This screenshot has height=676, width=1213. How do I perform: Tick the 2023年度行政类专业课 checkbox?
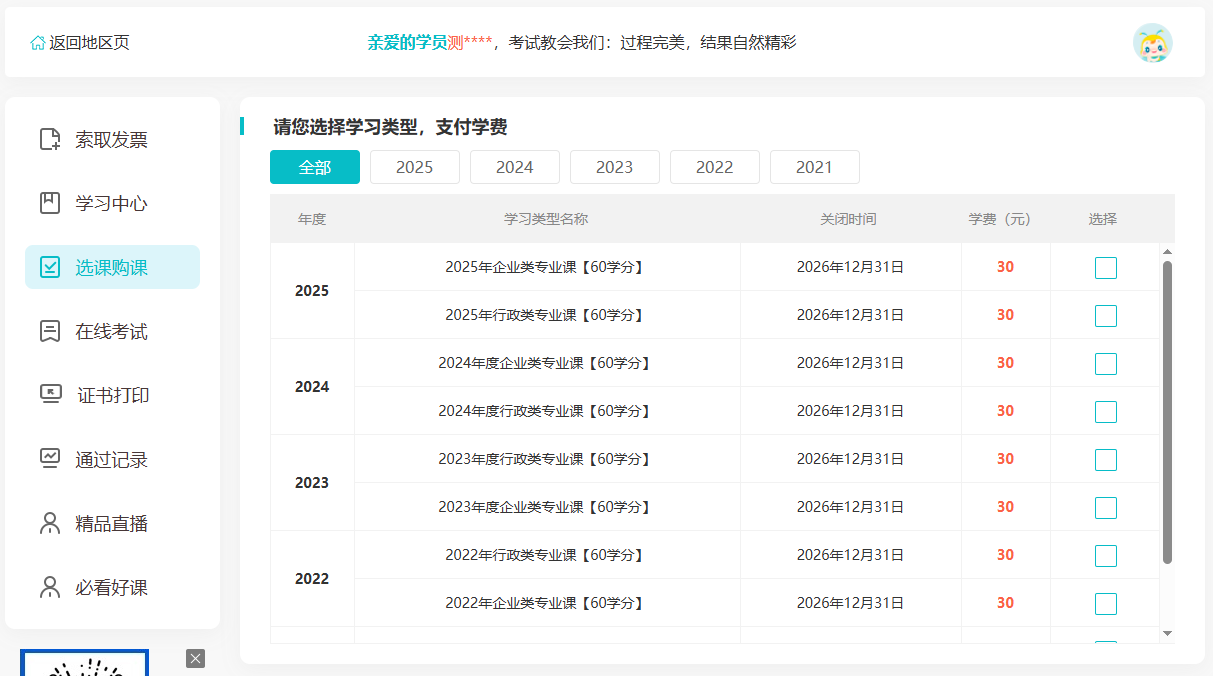[x=1106, y=460]
